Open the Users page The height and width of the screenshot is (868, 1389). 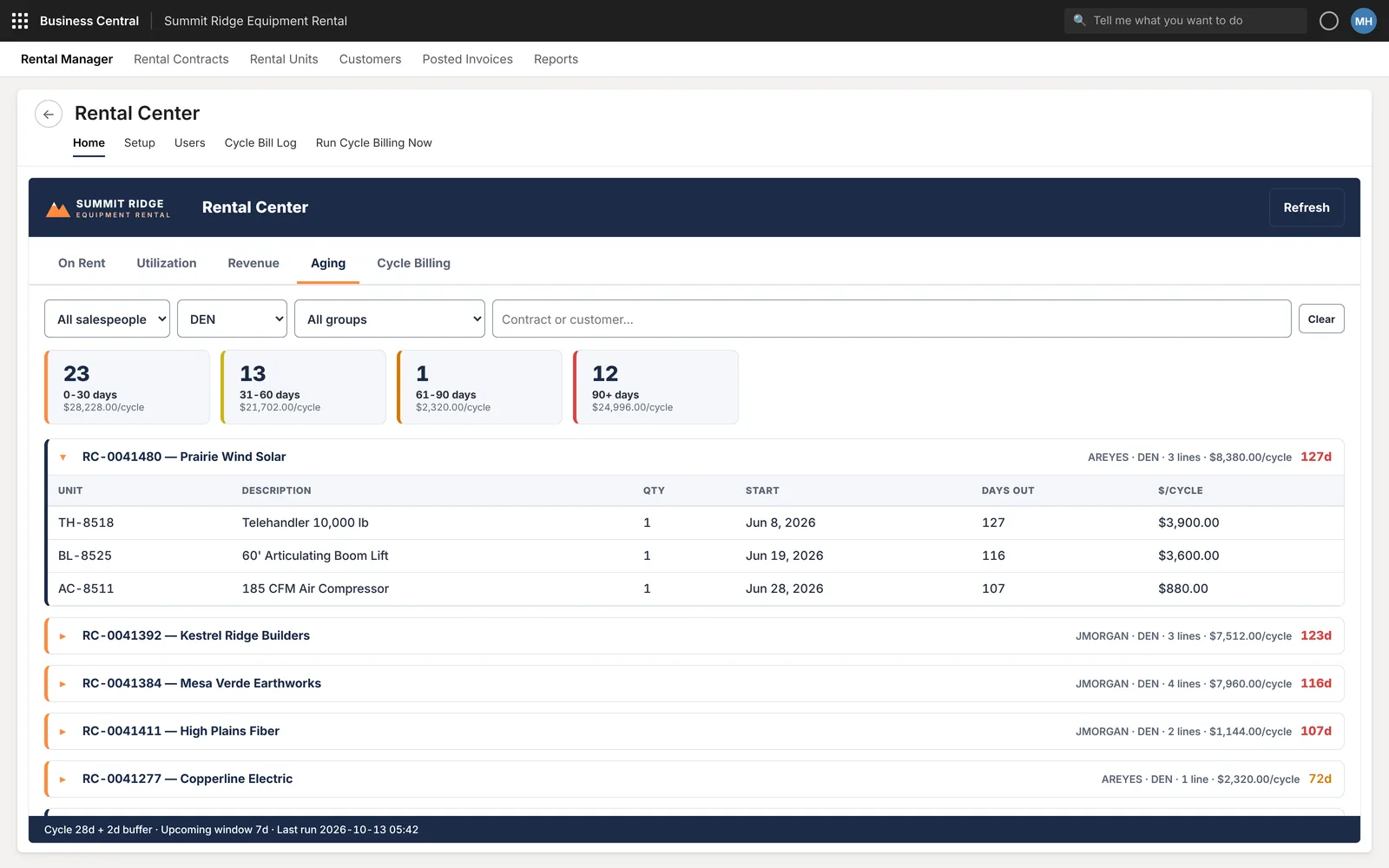click(x=190, y=143)
